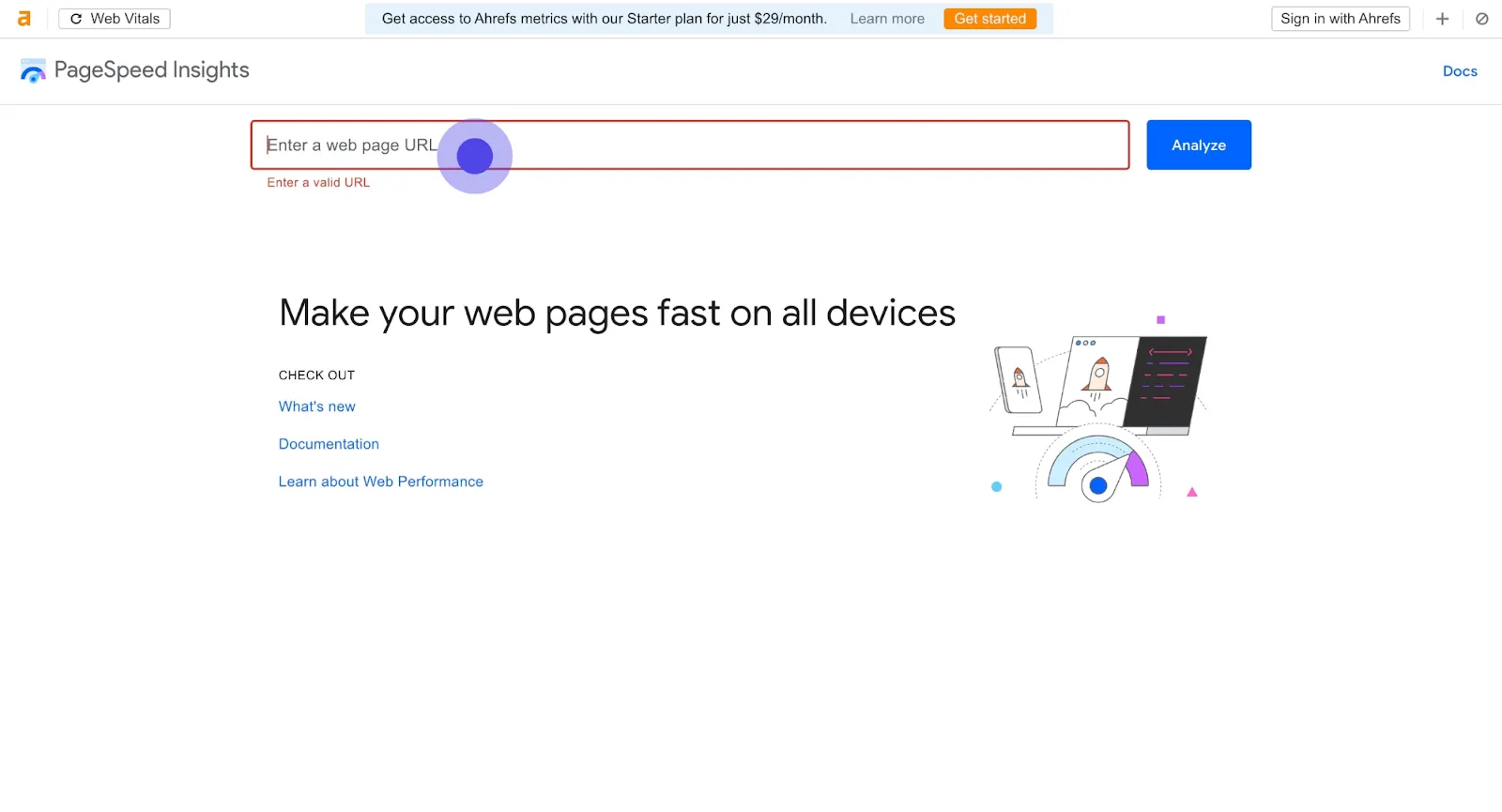This screenshot has height=812, width=1502.
Task: Open the Docs link
Action: click(1460, 71)
